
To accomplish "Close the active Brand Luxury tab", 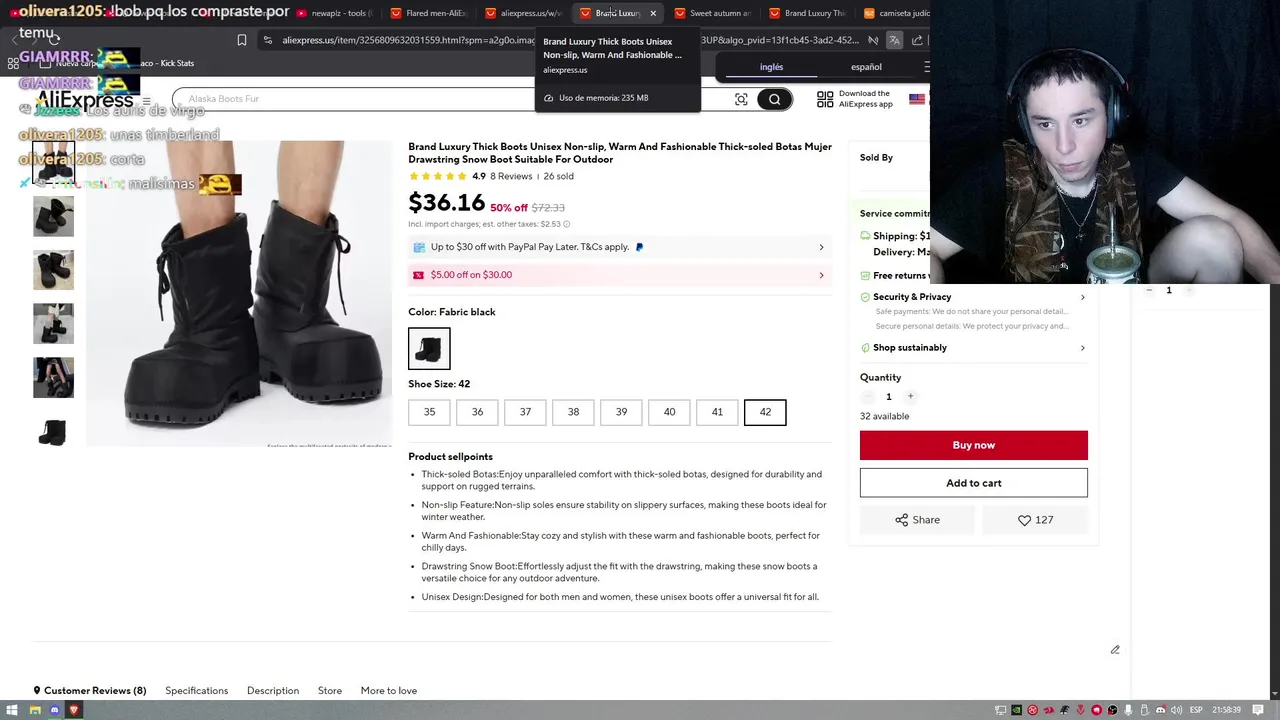I will coord(653,13).
